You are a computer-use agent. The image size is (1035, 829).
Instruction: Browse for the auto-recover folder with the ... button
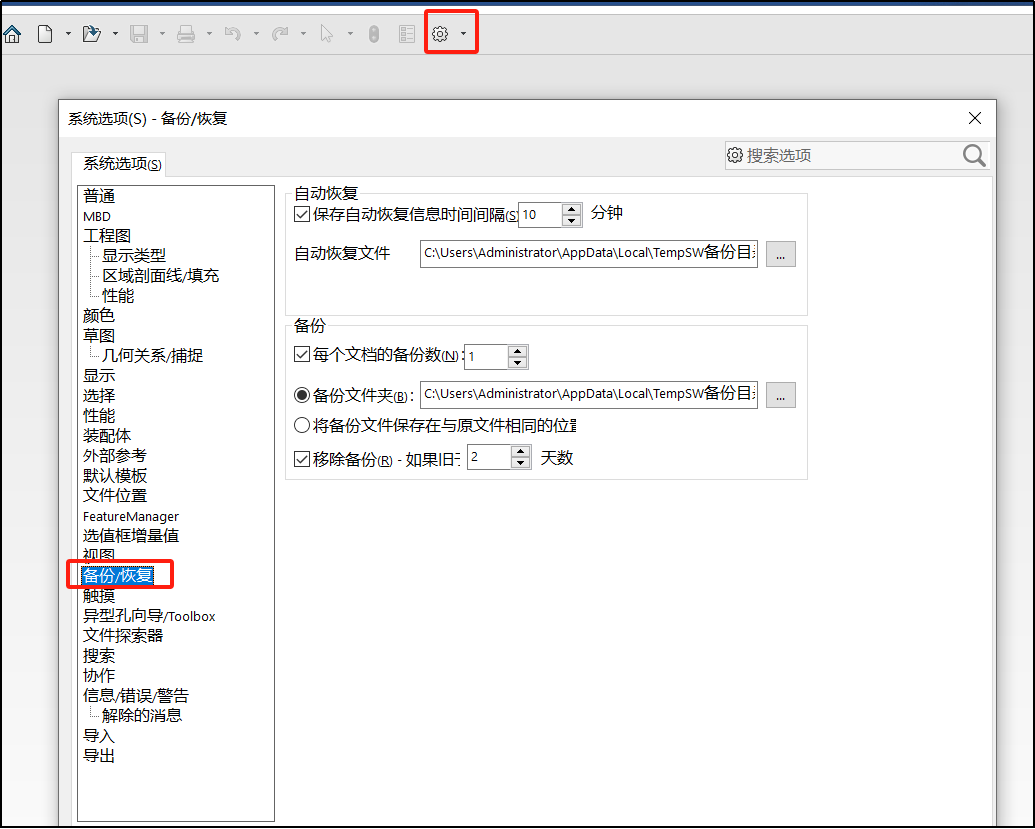tap(780, 254)
